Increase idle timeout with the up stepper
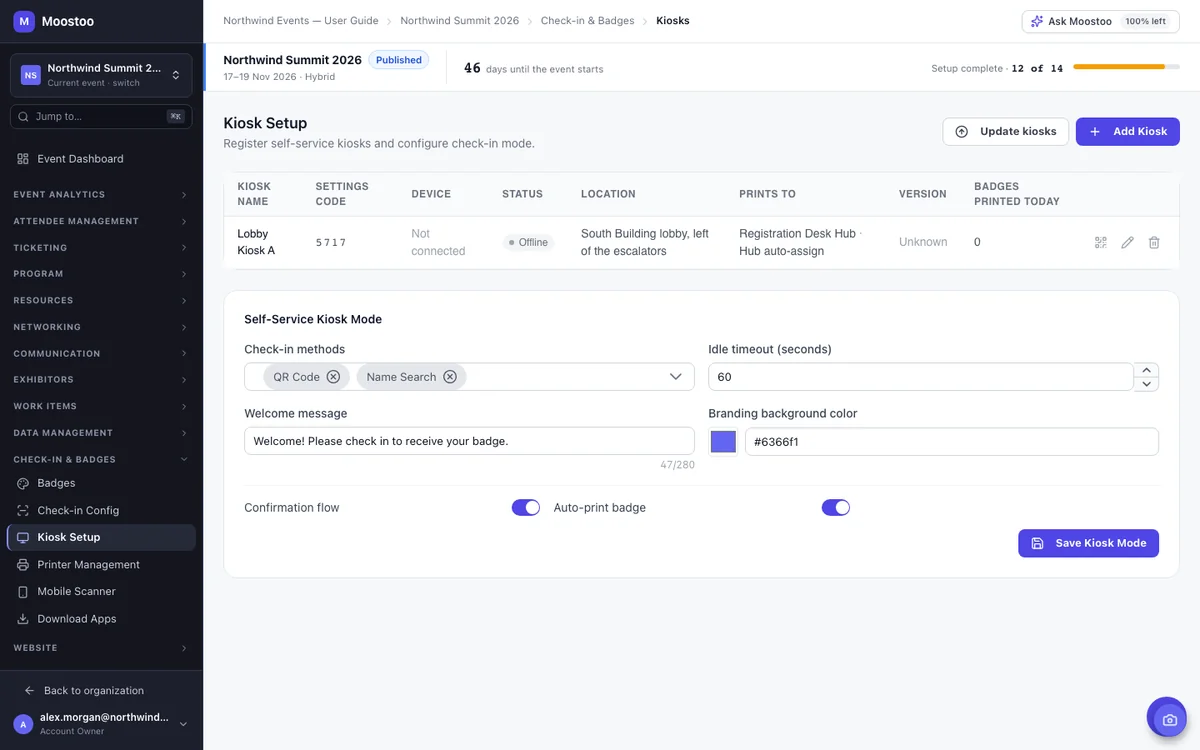The height and width of the screenshot is (750, 1200). [x=1148, y=370]
